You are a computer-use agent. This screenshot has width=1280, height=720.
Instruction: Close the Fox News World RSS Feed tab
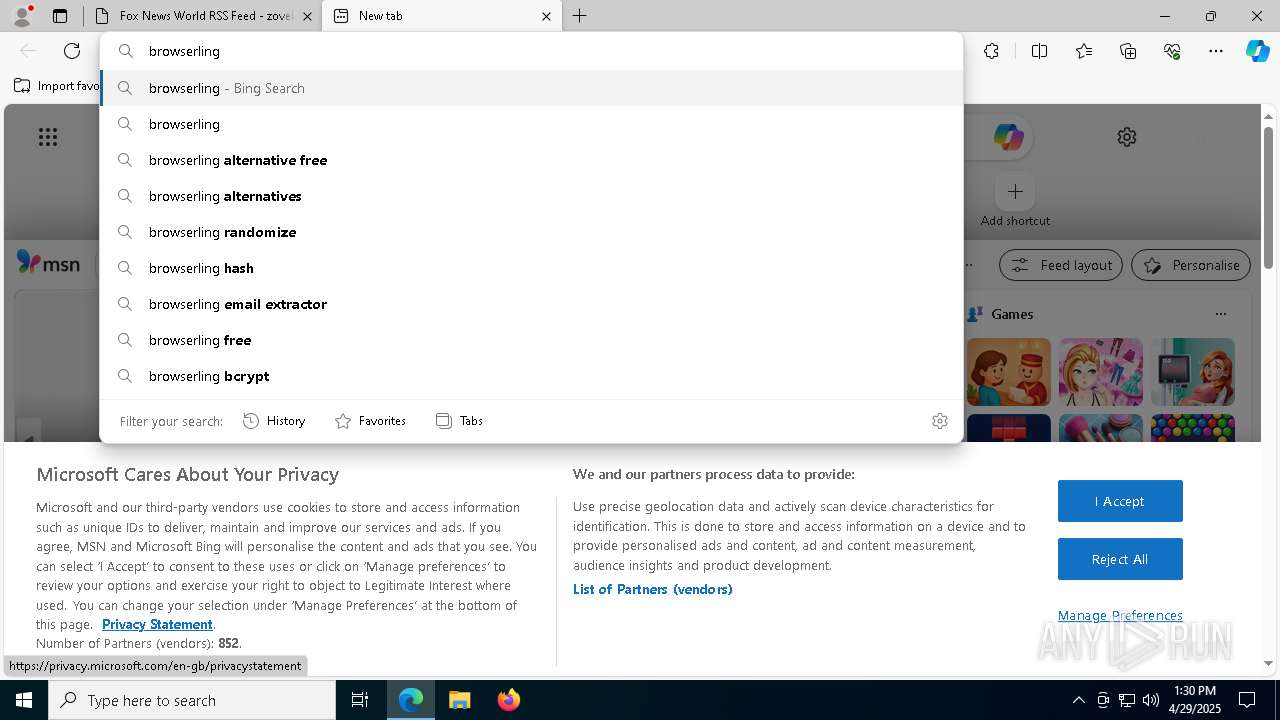(x=307, y=16)
